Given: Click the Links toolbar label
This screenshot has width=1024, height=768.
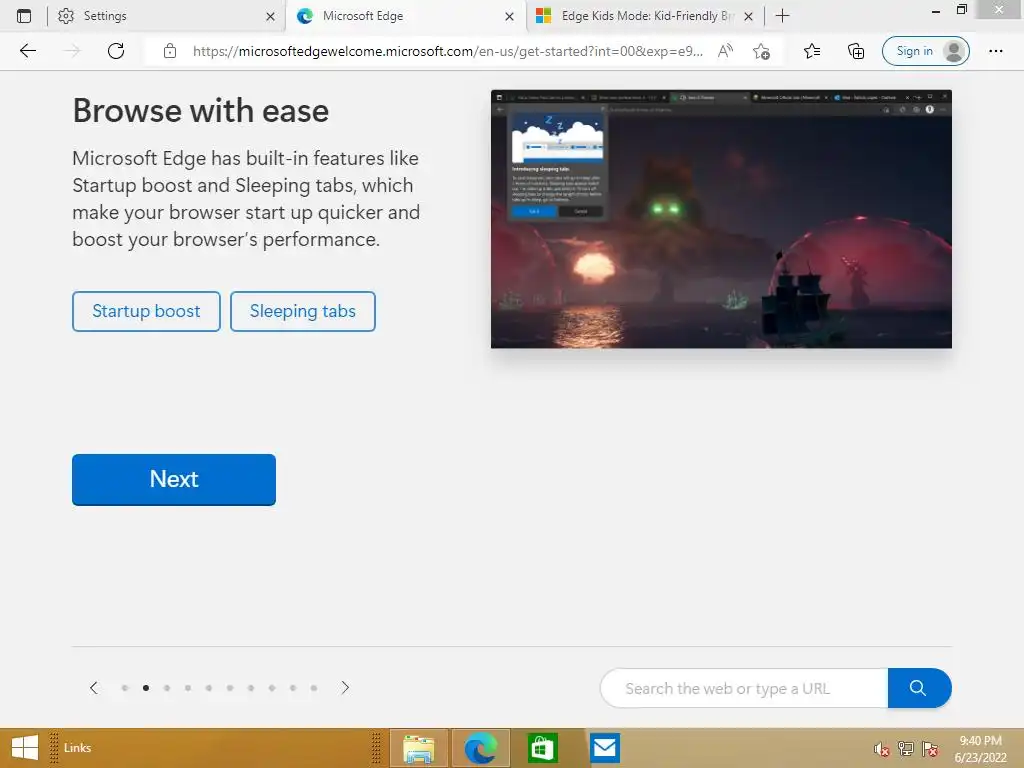Looking at the screenshot, I should coord(77,748).
